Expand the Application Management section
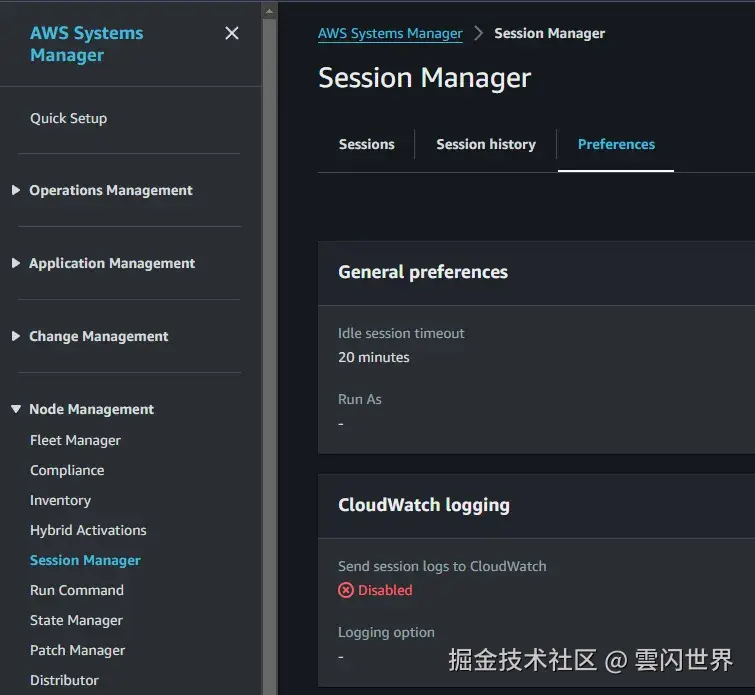 [111, 263]
